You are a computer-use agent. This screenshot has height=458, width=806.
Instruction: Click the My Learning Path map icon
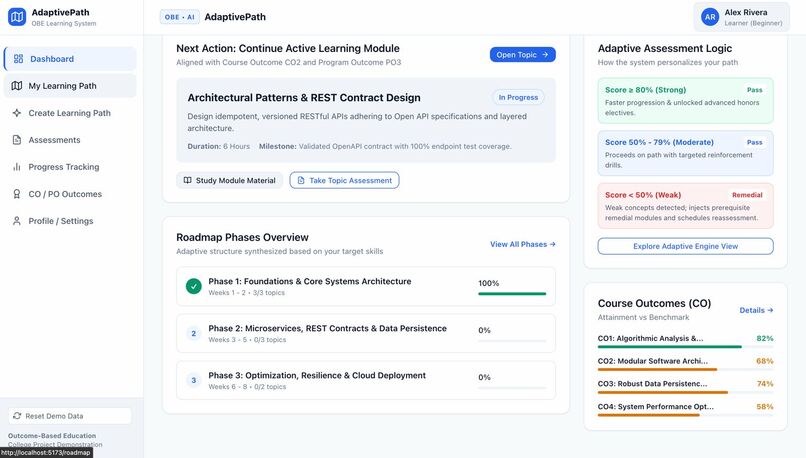tap(17, 86)
